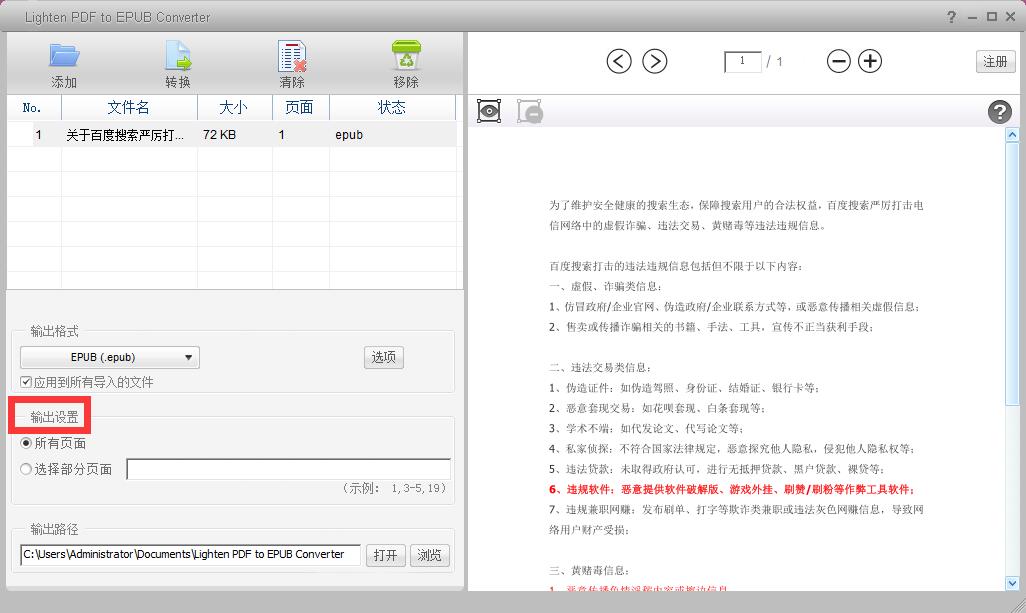1026x613 pixels.
Task: Select the 所有页面 radio button
Action: click(x=27, y=443)
